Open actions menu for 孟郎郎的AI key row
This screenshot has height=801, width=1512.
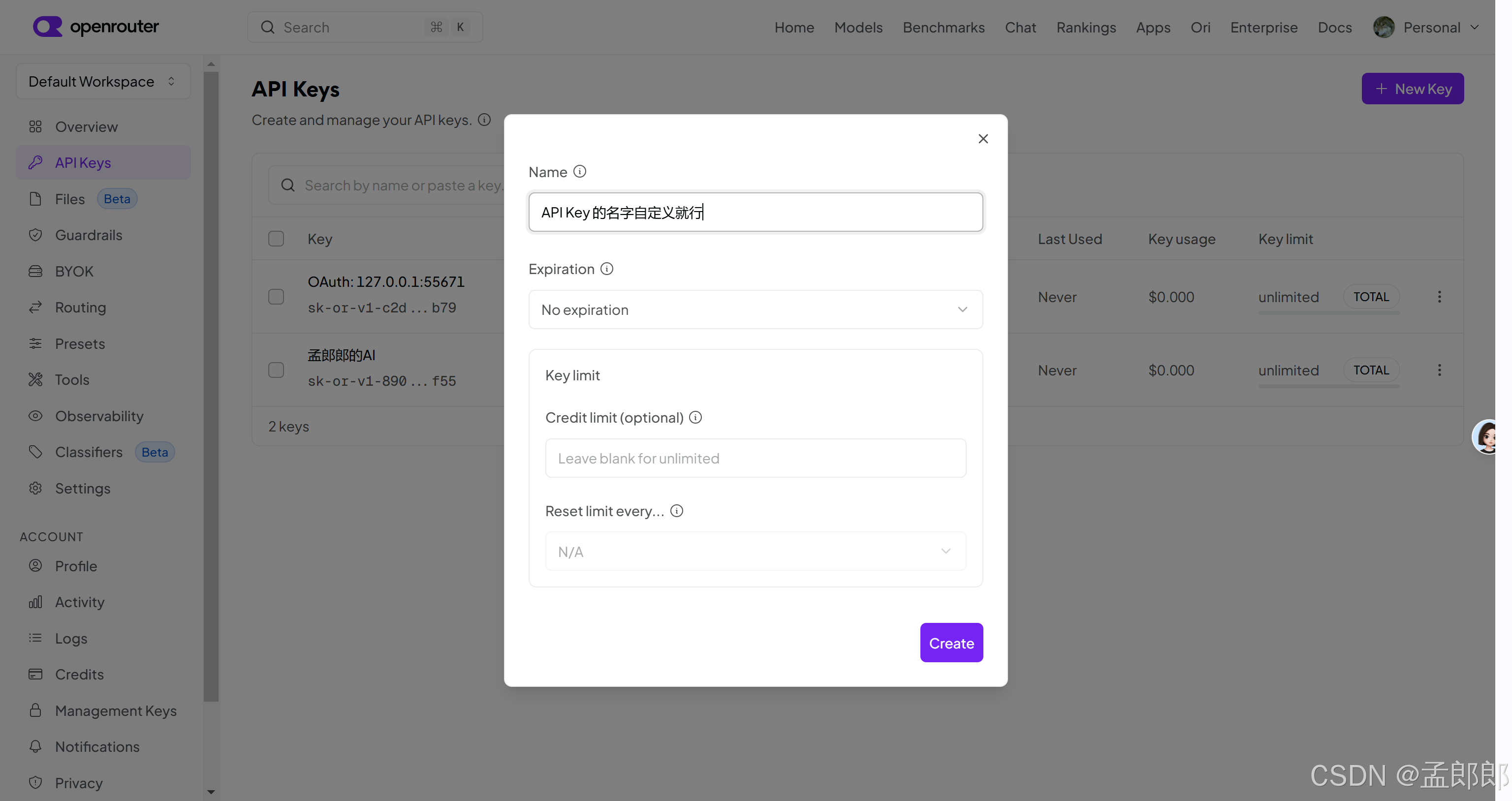point(1439,370)
